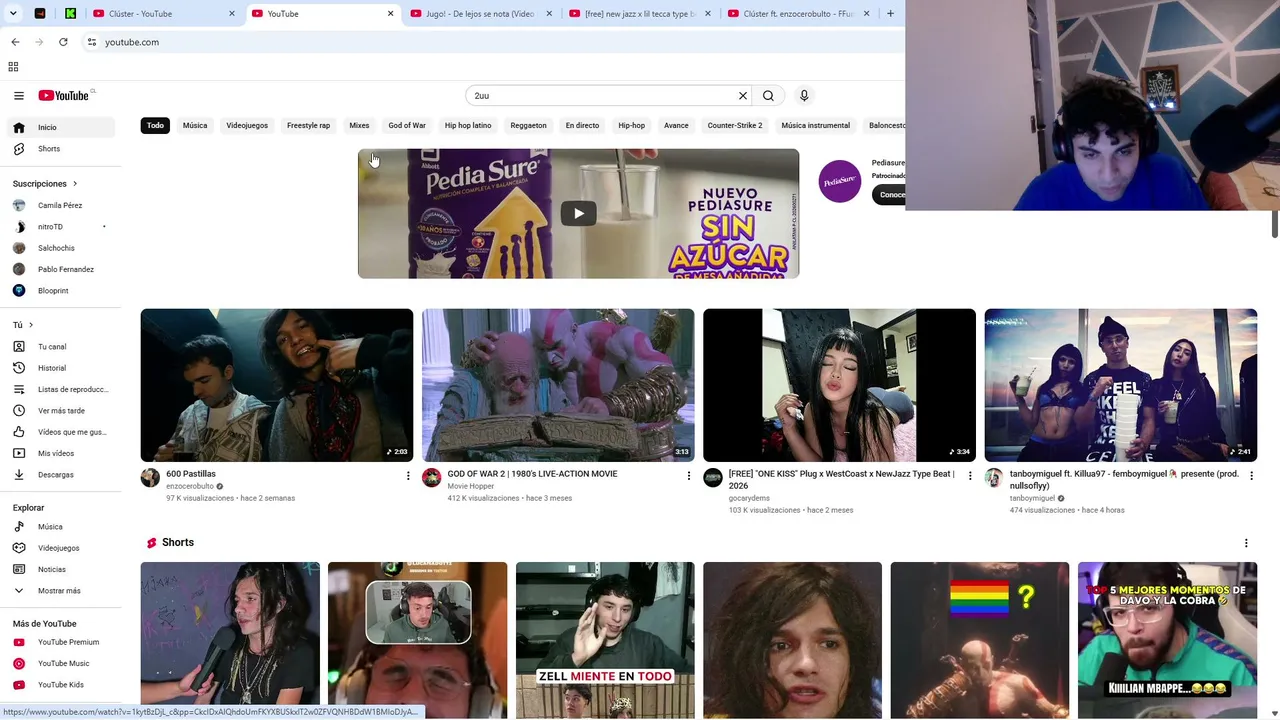Go back in browser history
Image resolution: width=1280 pixels, height=720 pixels.
click(15, 42)
